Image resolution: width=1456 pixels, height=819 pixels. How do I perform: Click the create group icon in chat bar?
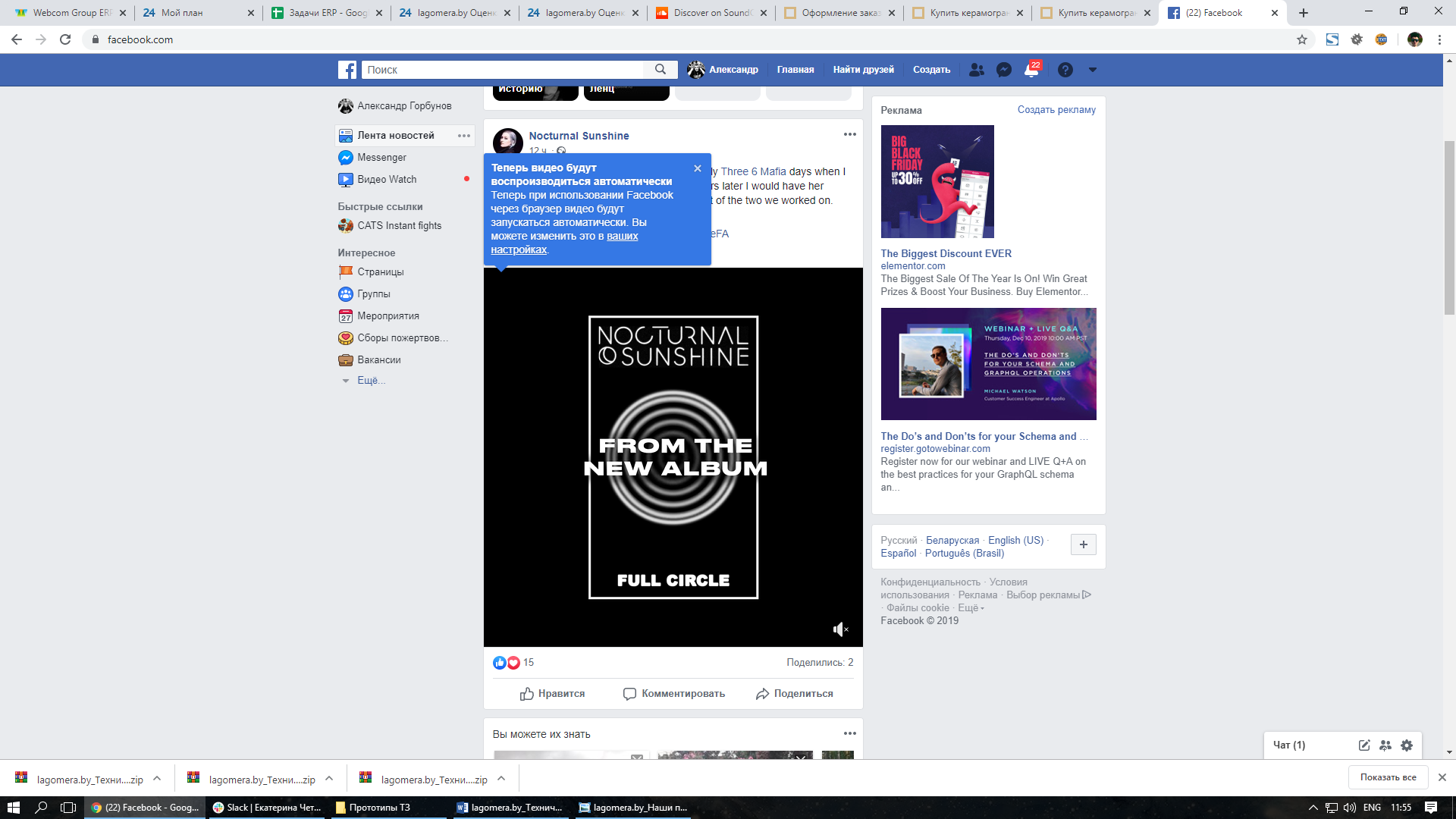click(x=1385, y=745)
